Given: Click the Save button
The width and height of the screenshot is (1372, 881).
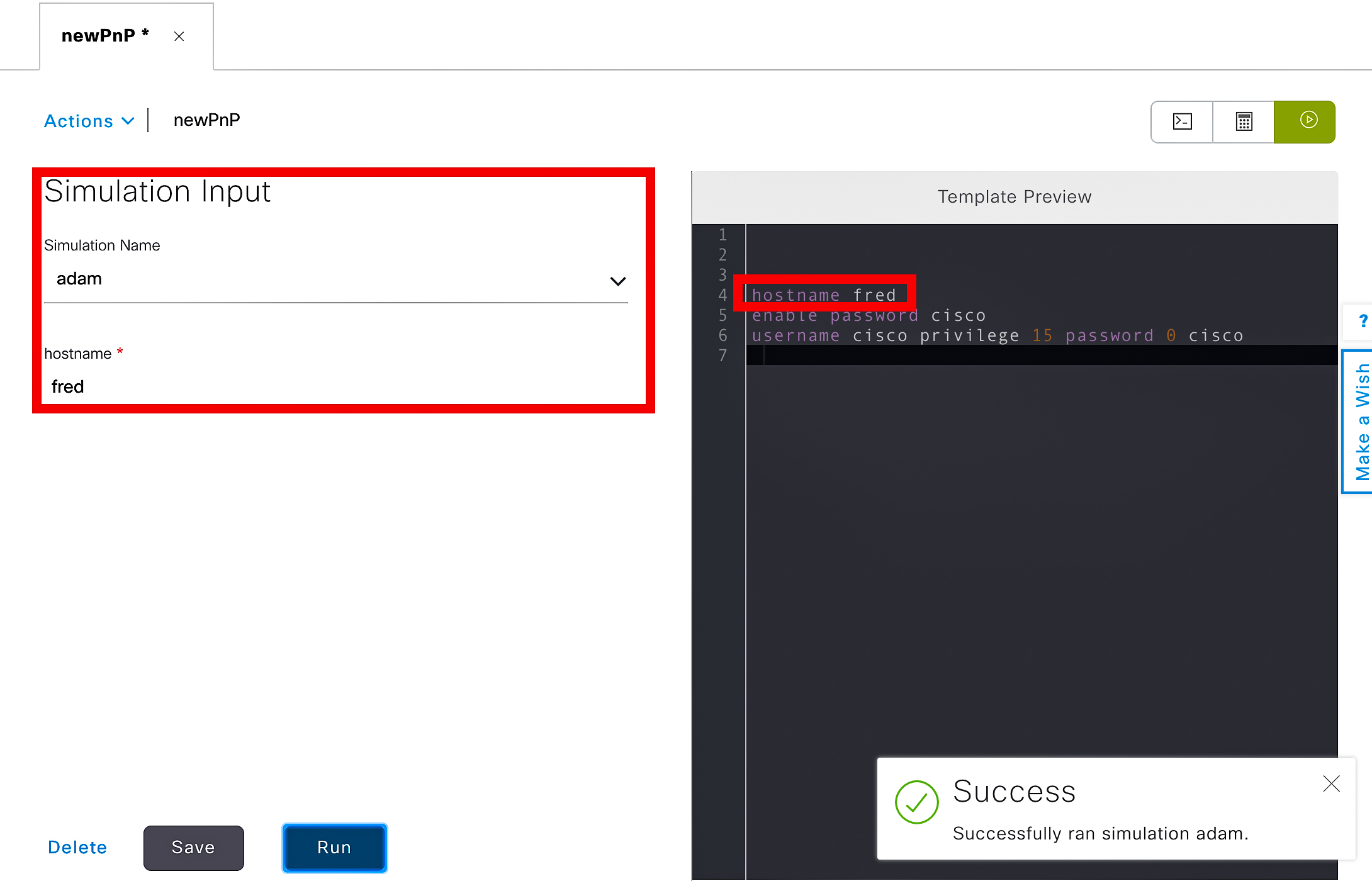Looking at the screenshot, I should [193, 848].
